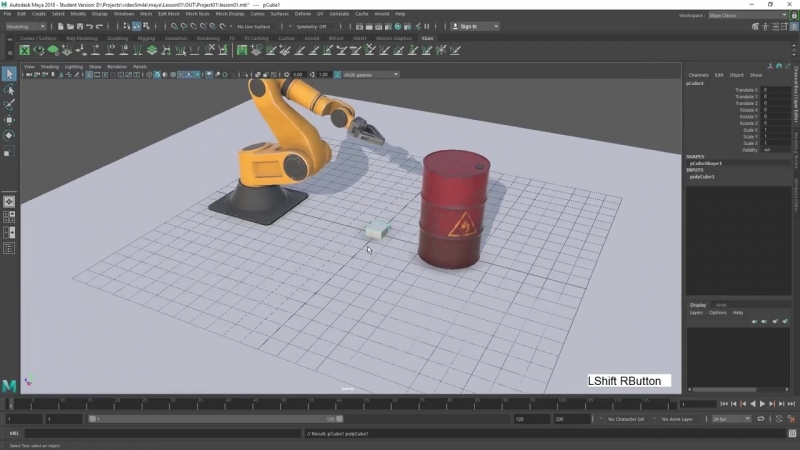Click the green leaf XGen shelf icon
This screenshot has height=450, width=800.
tap(53, 50)
